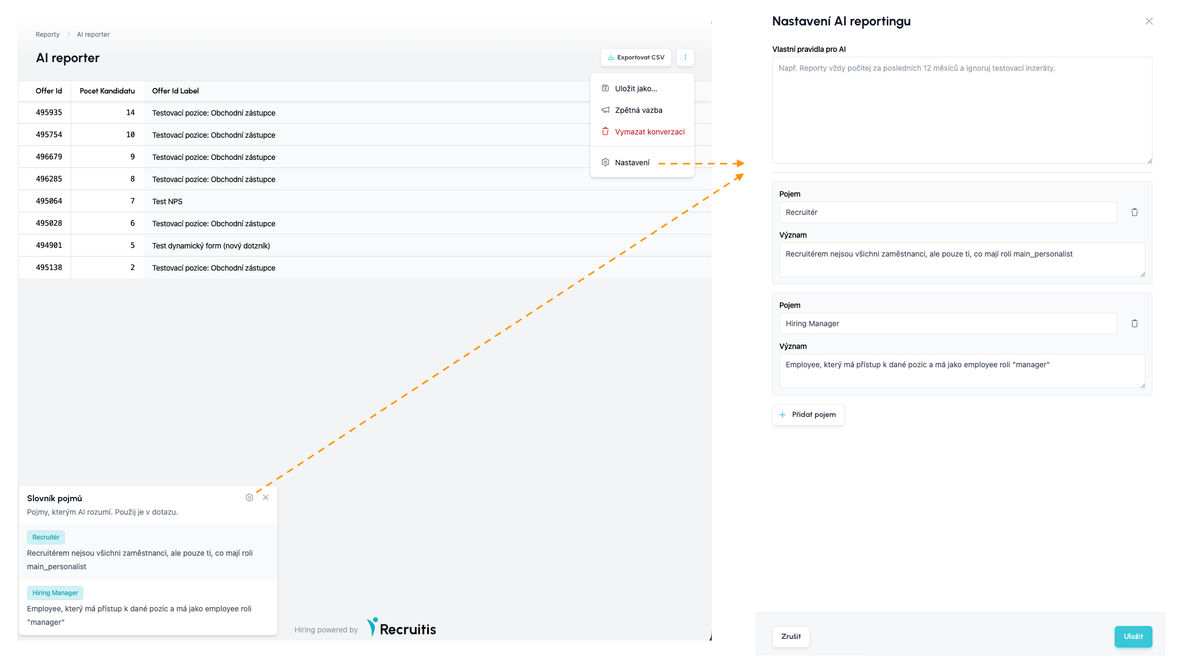This screenshot has width=1200, height=660.
Task: Click the Přidat pojem button
Action: point(808,414)
